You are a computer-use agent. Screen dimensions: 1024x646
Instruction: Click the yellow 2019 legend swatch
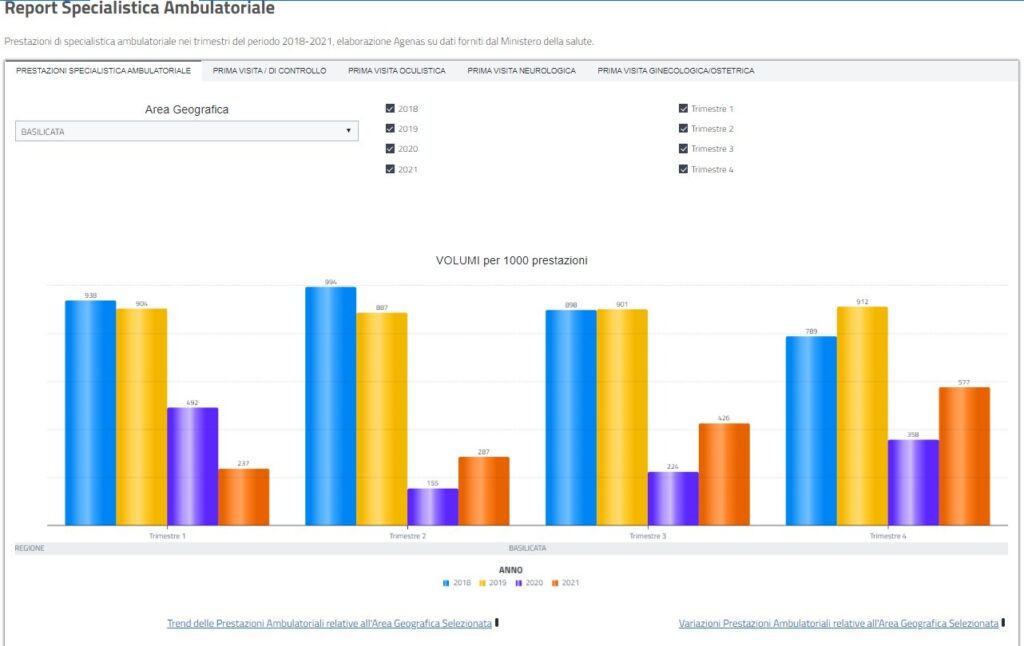[x=483, y=583]
